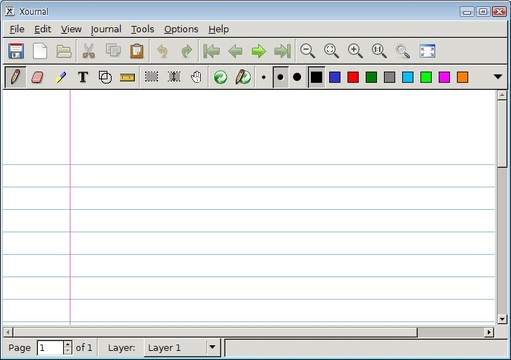This screenshot has width=511, height=360.
Task: Toggle the Ruler tool
Action: pos(127,78)
